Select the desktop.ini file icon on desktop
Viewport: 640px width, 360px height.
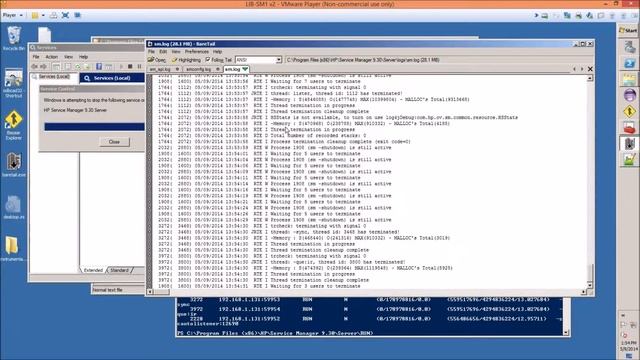13,207
